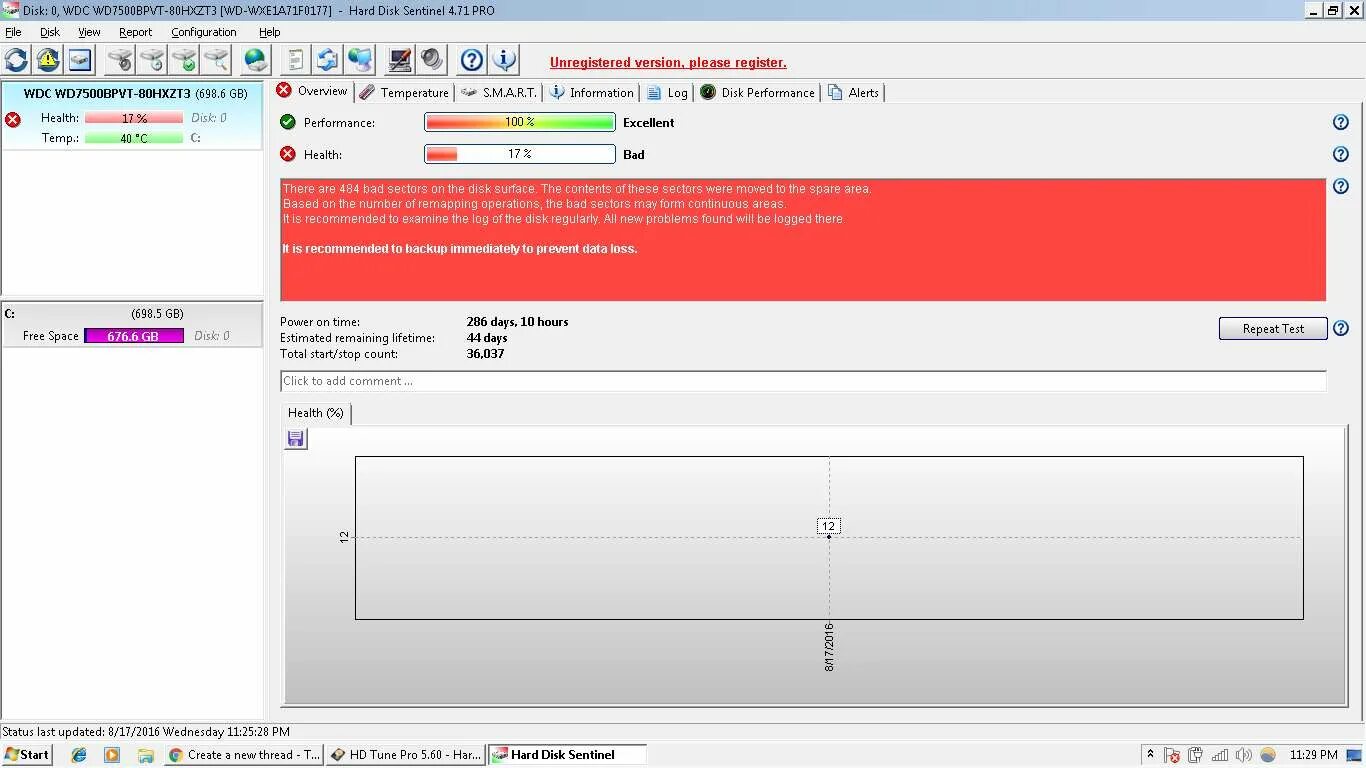Switch to the Temperature tab

point(404,92)
